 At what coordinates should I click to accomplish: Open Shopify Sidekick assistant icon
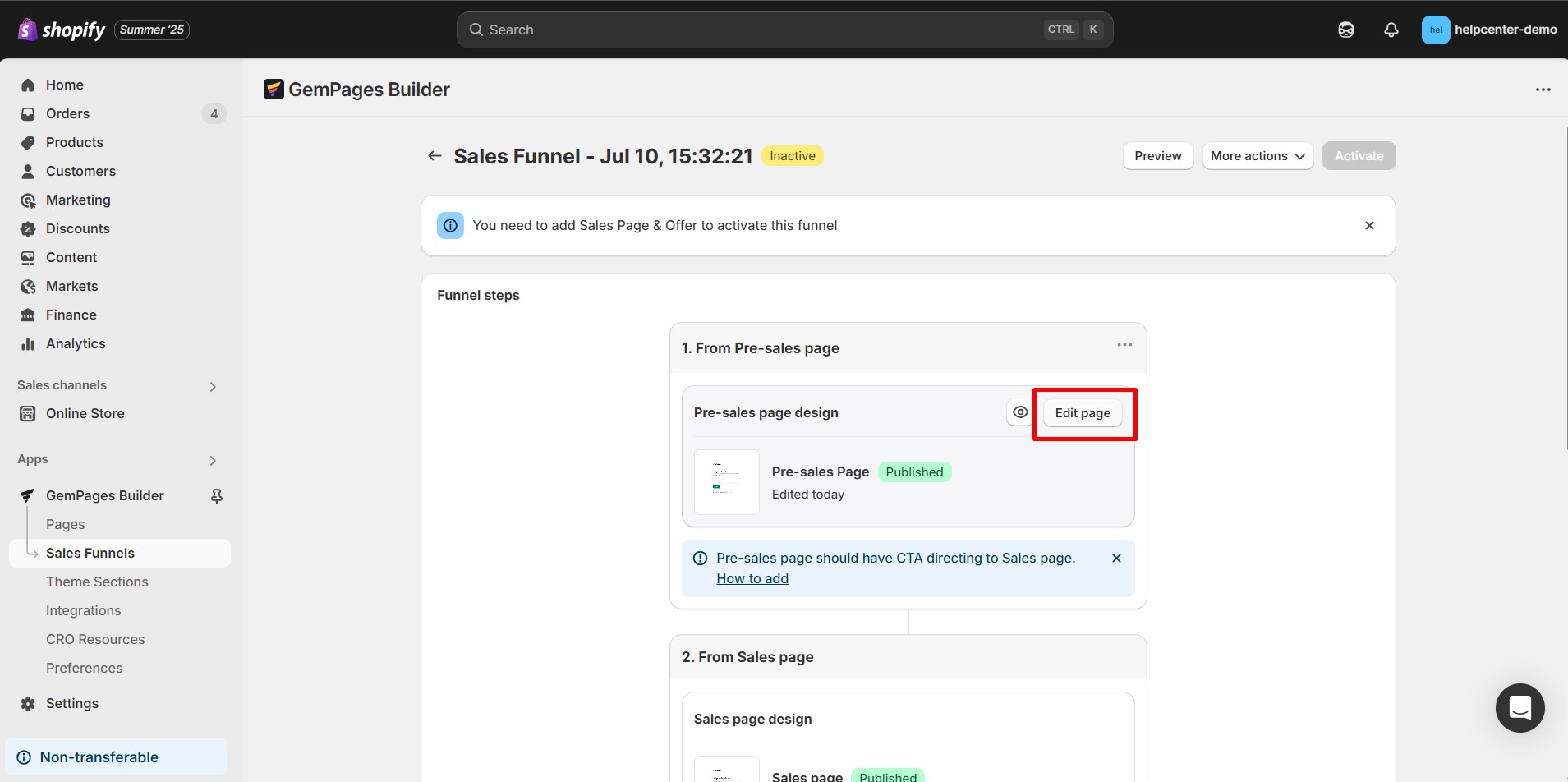tap(1345, 30)
